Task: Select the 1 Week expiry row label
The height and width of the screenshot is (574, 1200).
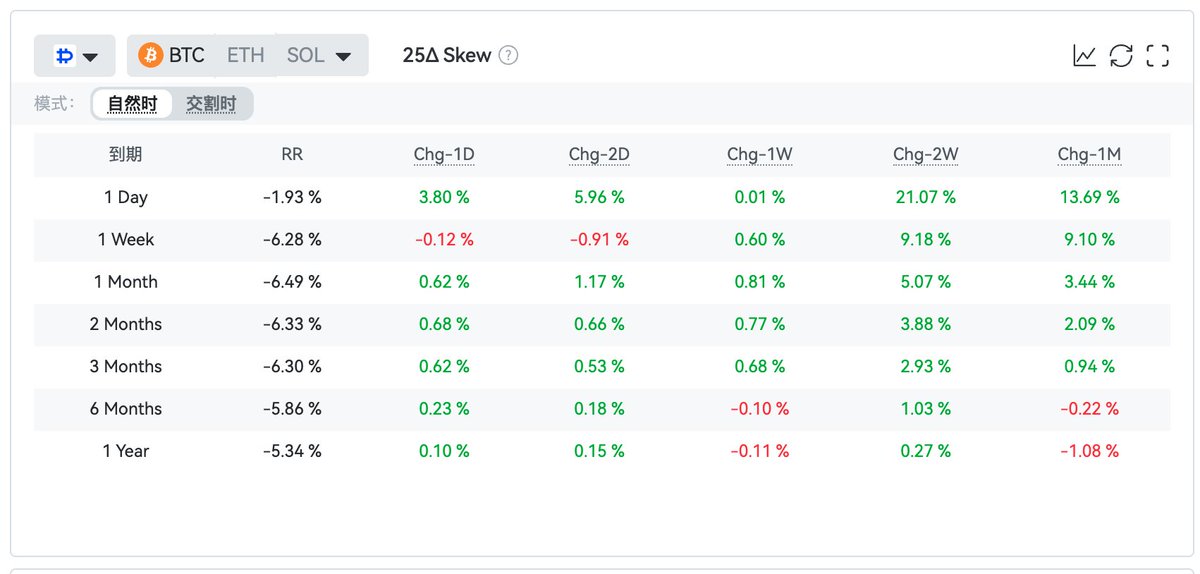Action: (126, 240)
